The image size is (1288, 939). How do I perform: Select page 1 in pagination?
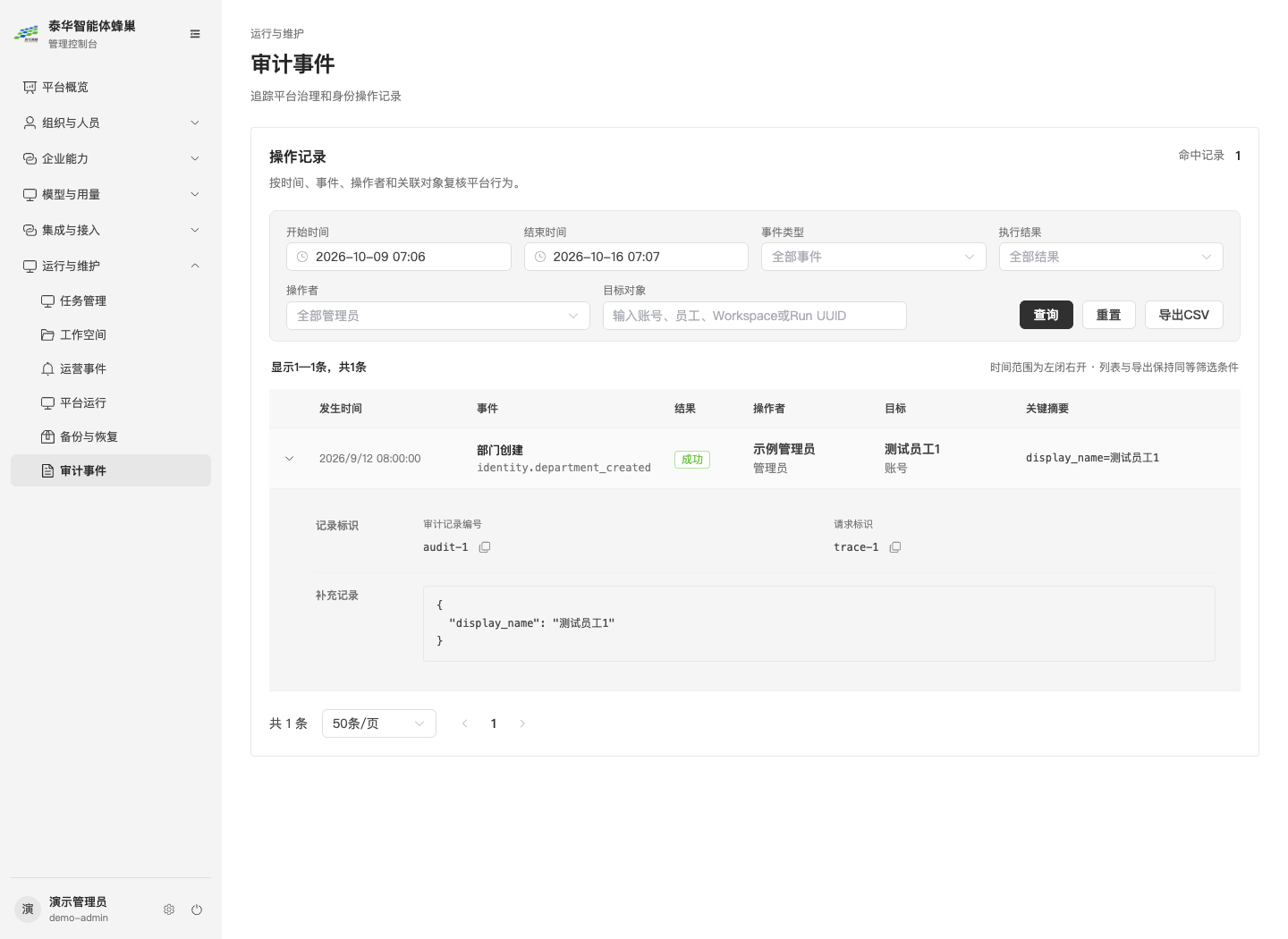(x=494, y=723)
